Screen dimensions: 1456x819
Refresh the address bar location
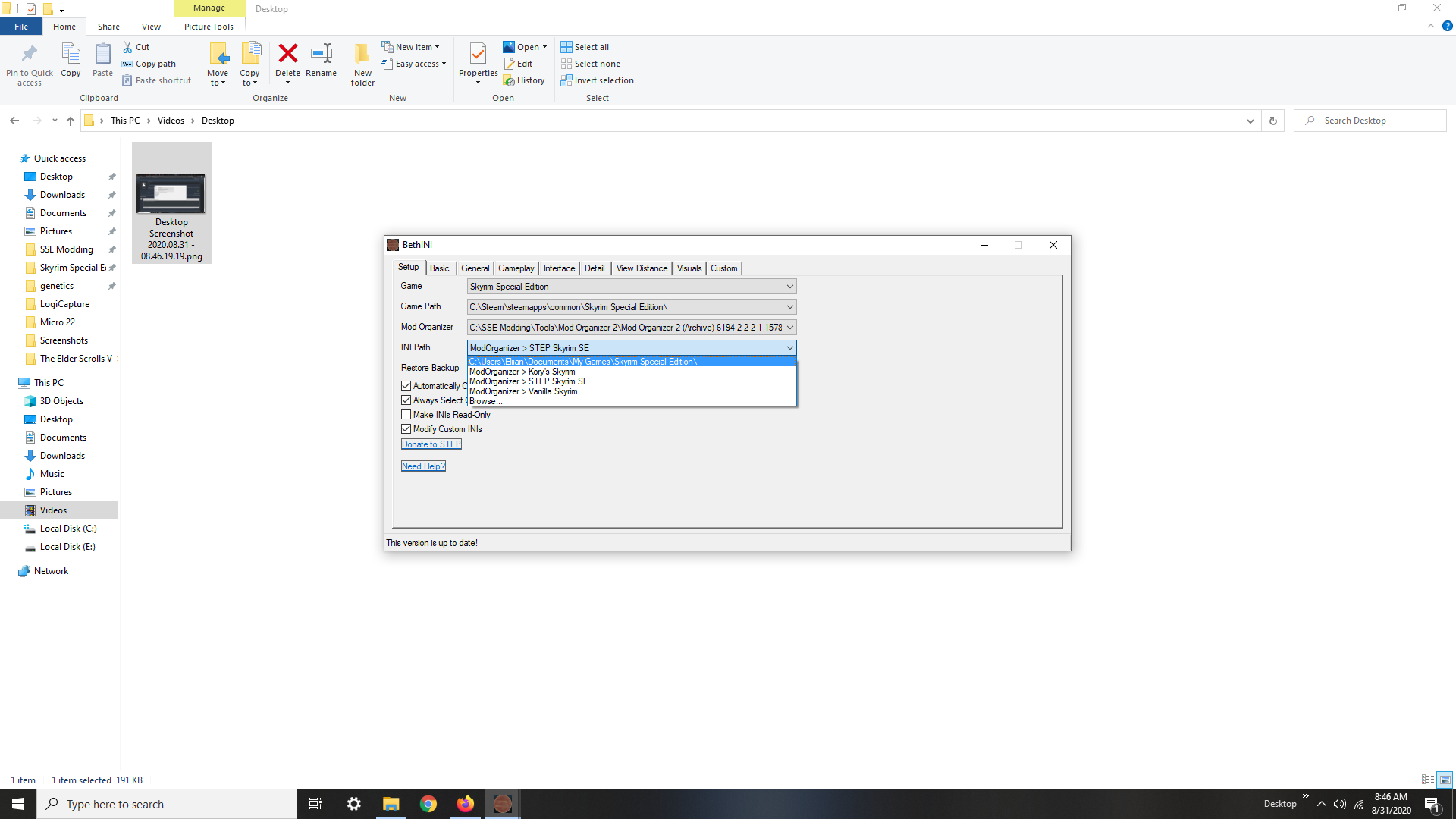(x=1273, y=121)
